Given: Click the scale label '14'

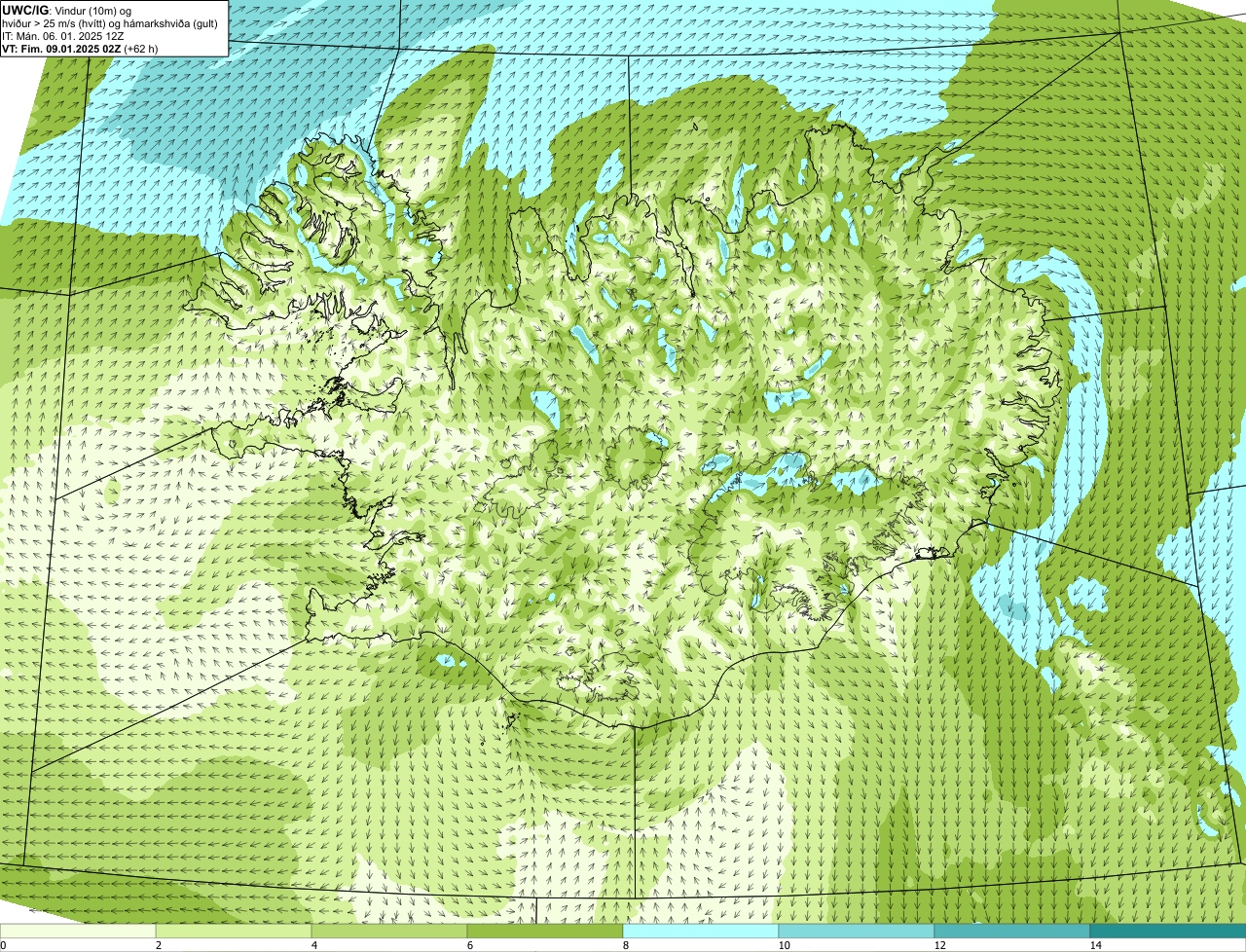Looking at the screenshot, I should 1095,945.
